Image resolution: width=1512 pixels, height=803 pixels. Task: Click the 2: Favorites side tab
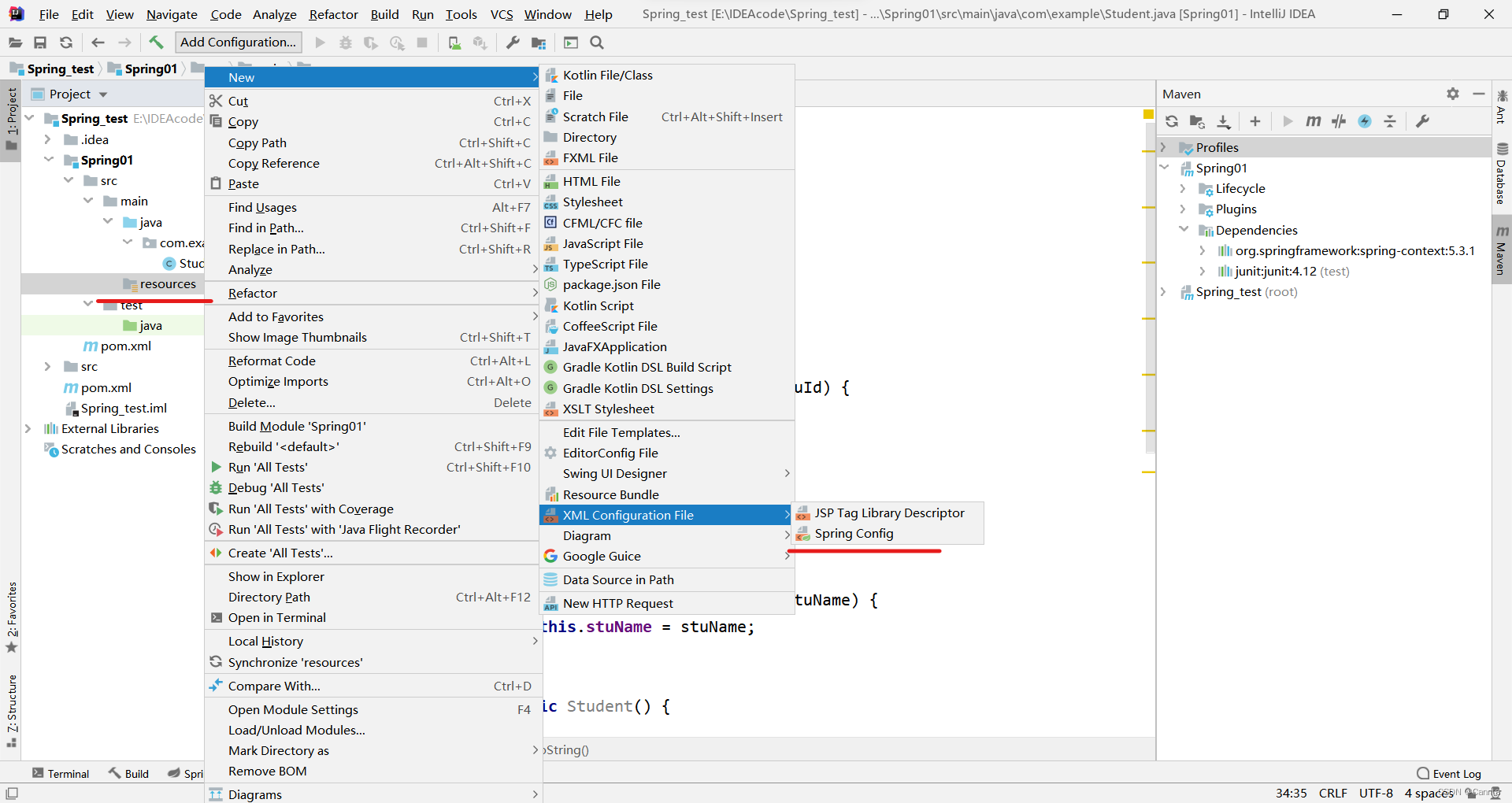(11, 617)
